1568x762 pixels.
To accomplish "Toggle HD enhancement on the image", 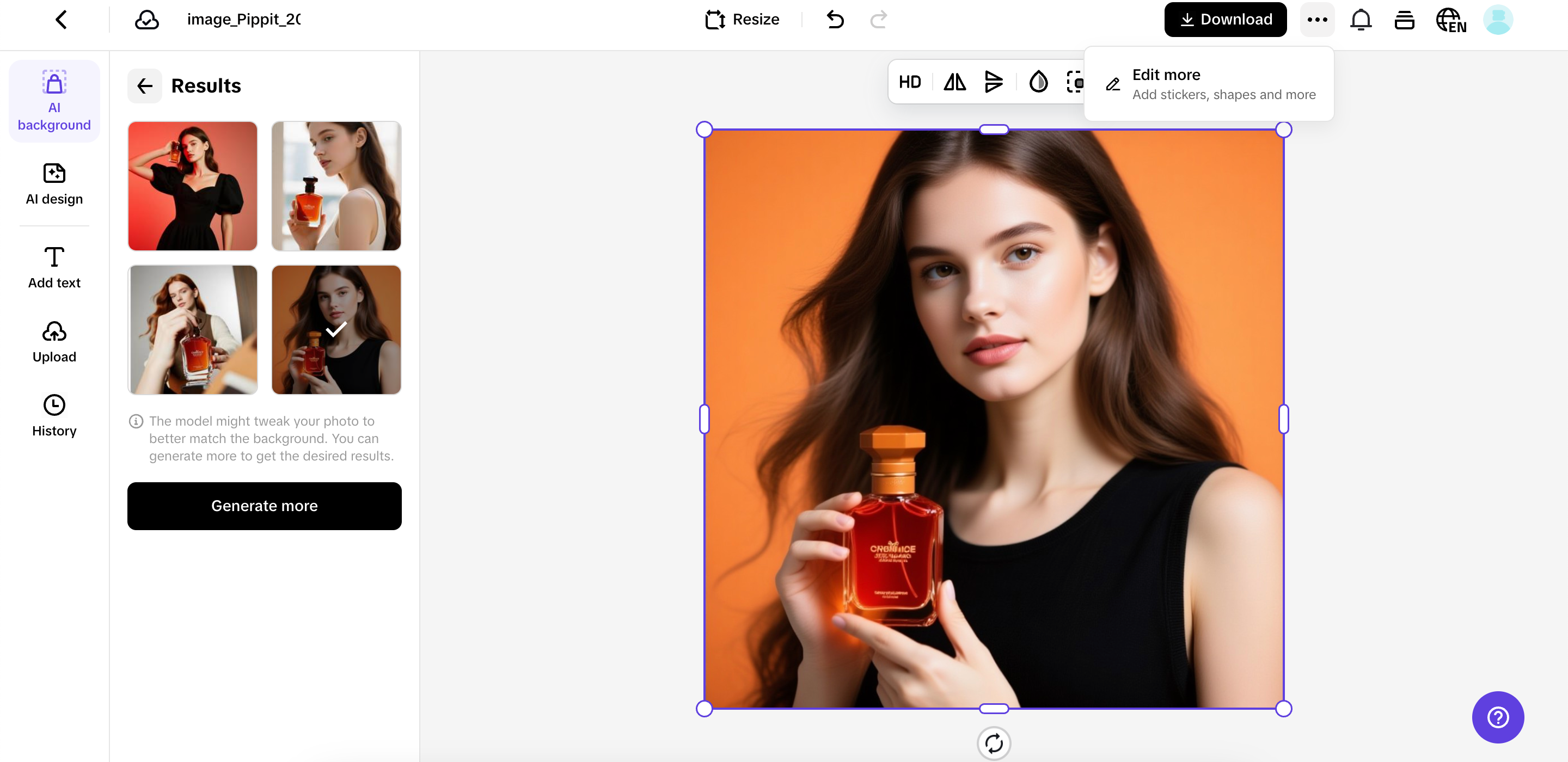I will 910,82.
